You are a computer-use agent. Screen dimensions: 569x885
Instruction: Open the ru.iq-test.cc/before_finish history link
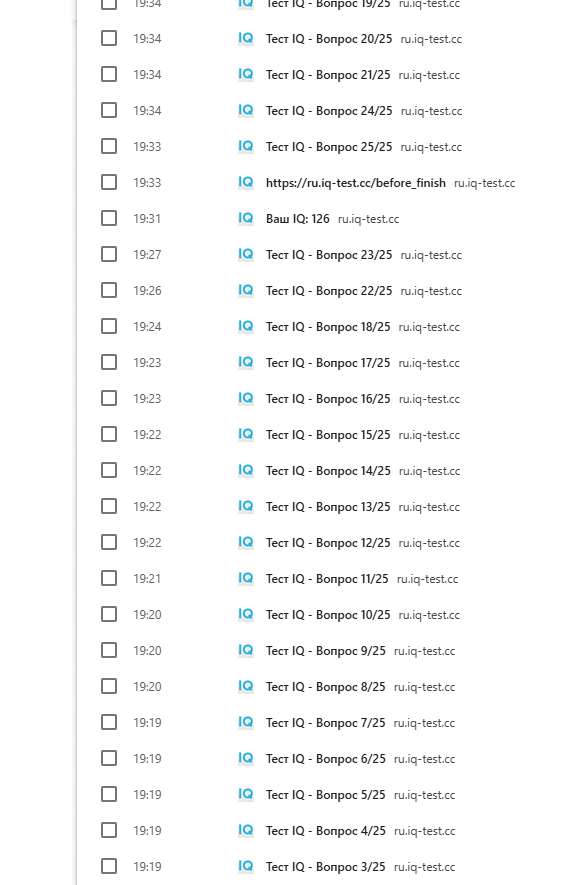(x=356, y=183)
